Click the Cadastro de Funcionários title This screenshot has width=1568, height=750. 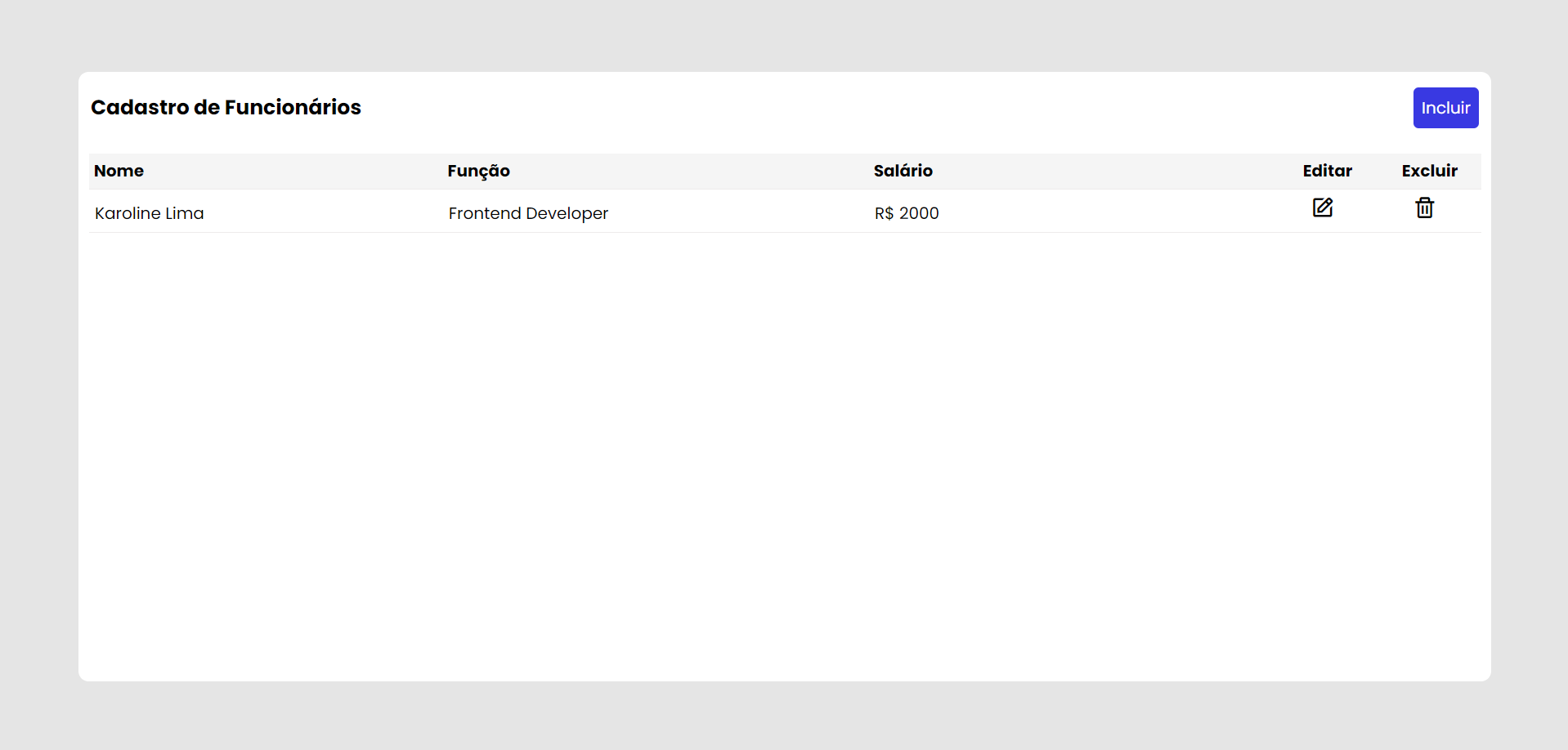[226, 107]
